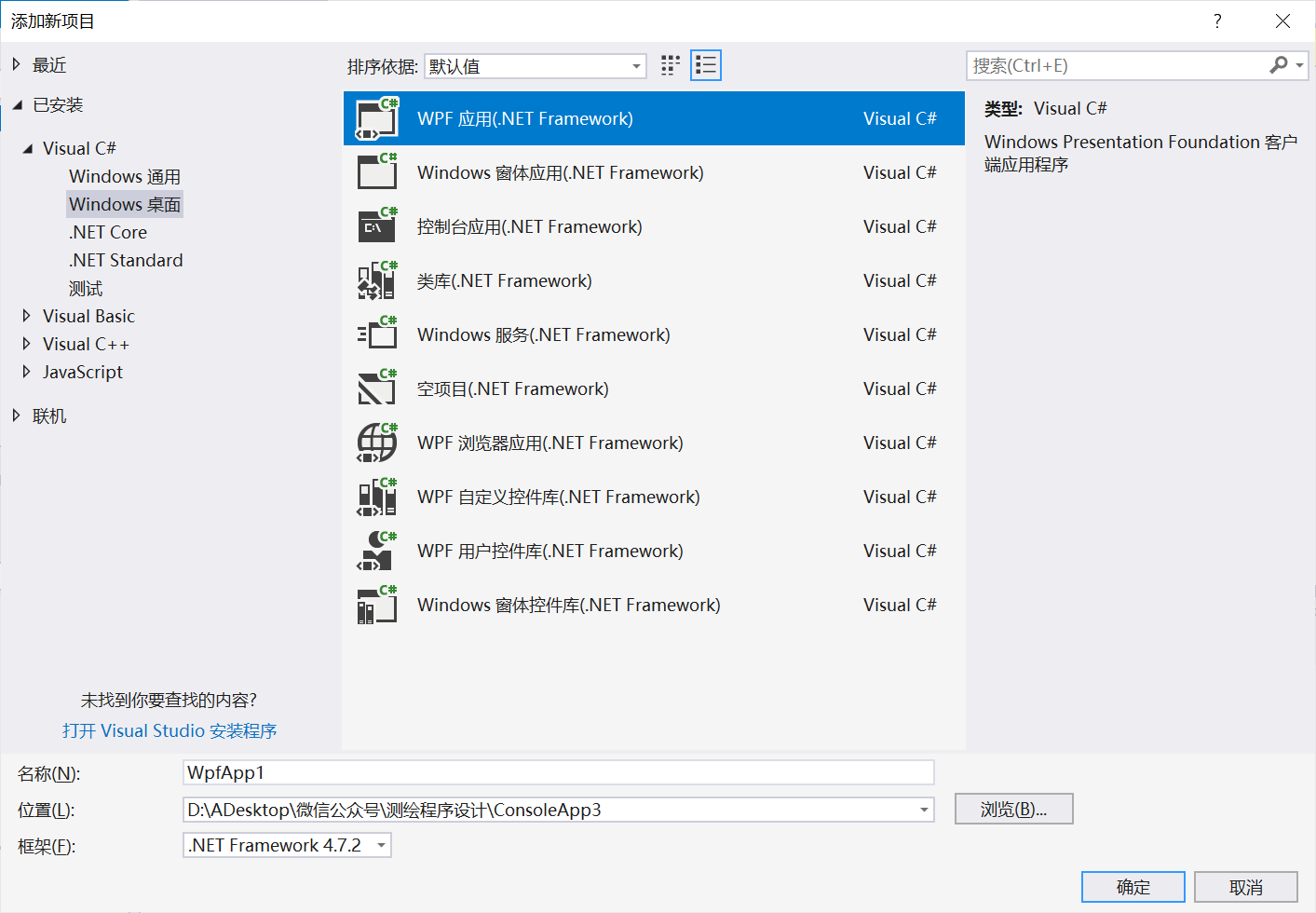Click the WPF 应用 project template icon

point(377,118)
